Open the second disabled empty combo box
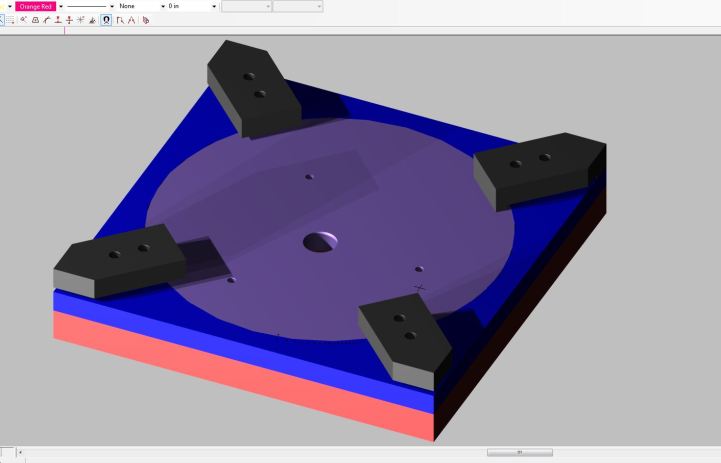Viewport: 721px width, 463px height. click(x=298, y=6)
